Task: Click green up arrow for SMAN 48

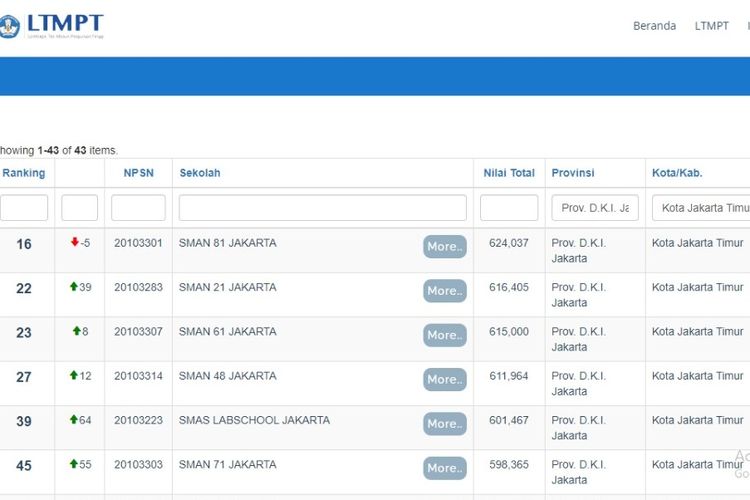Action: click(73, 375)
